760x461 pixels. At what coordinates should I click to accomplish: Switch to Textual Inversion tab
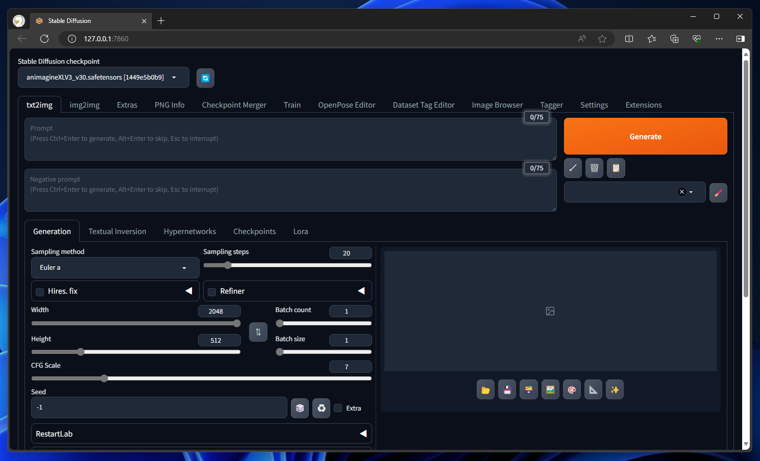[117, 231]
